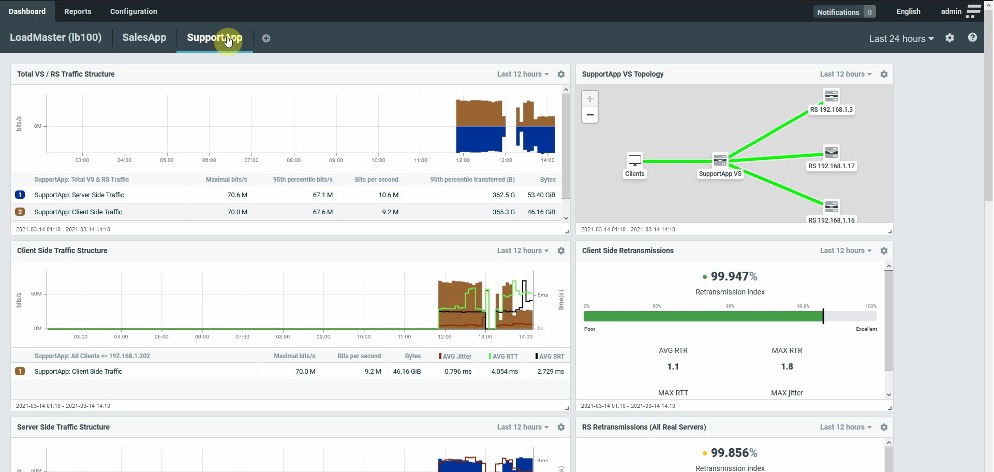Viewport: 994px width, 472px height.
Task: Open Last 12 hours dropdown on Client Side Traffic
Action: click(x=521, y=250)
